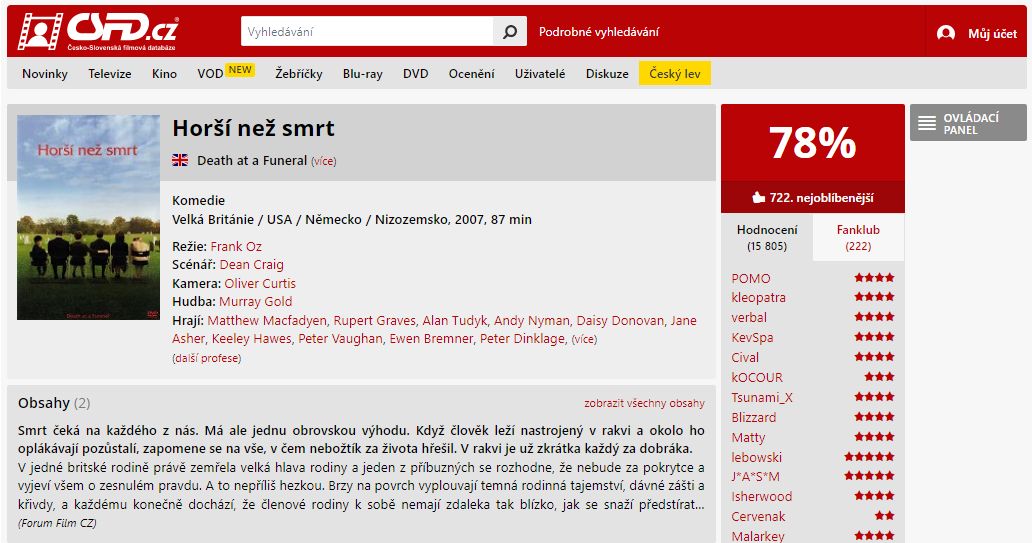Open user Cervenak profile

(x=758, y=517)
